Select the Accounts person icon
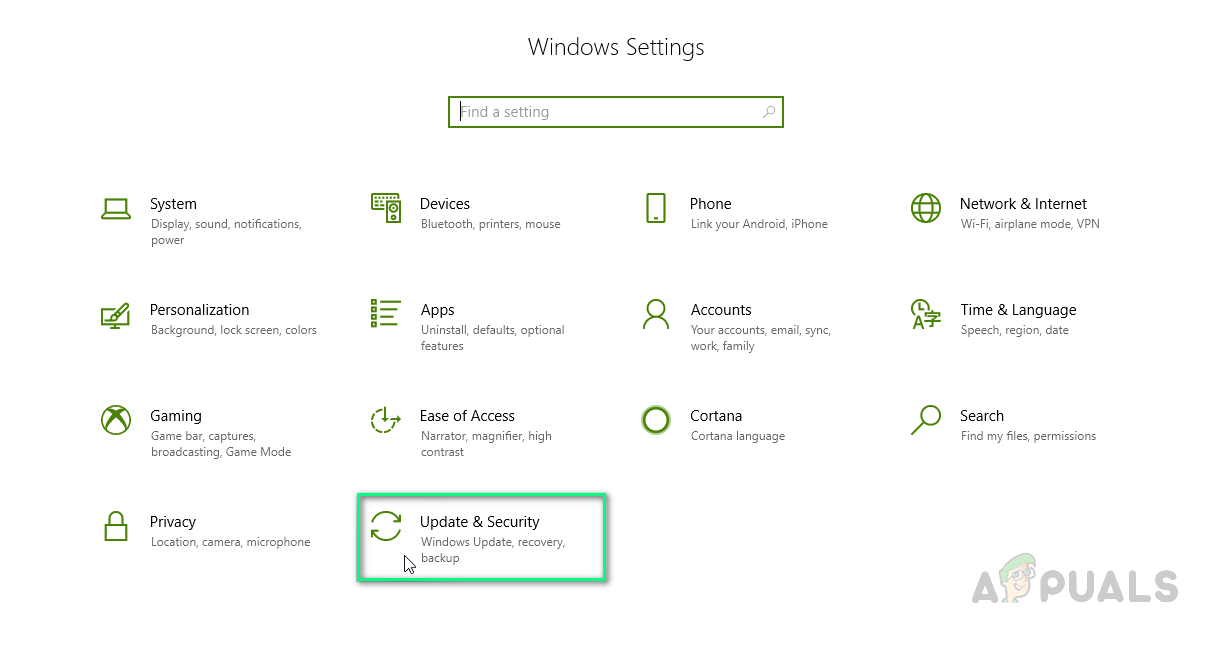Viewport: 1219px width, 647px height. click(656, 314)
